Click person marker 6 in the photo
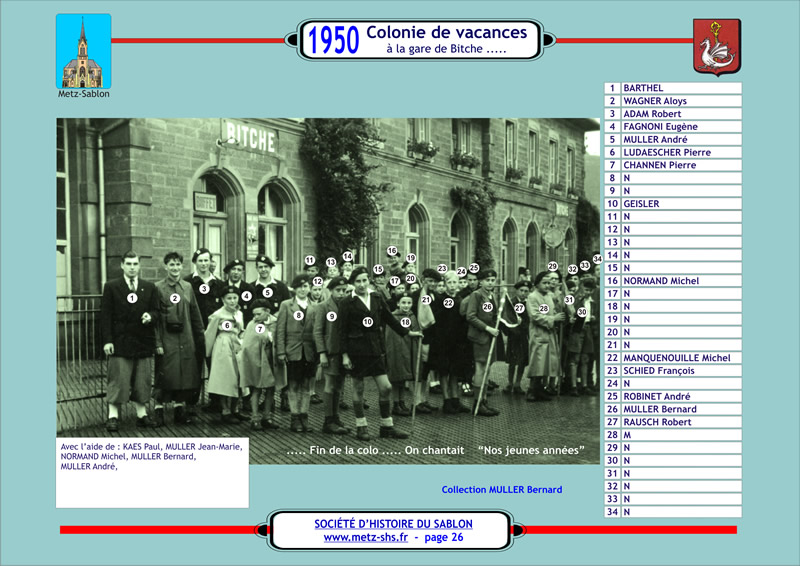The image size is (800, 566). 227,326
